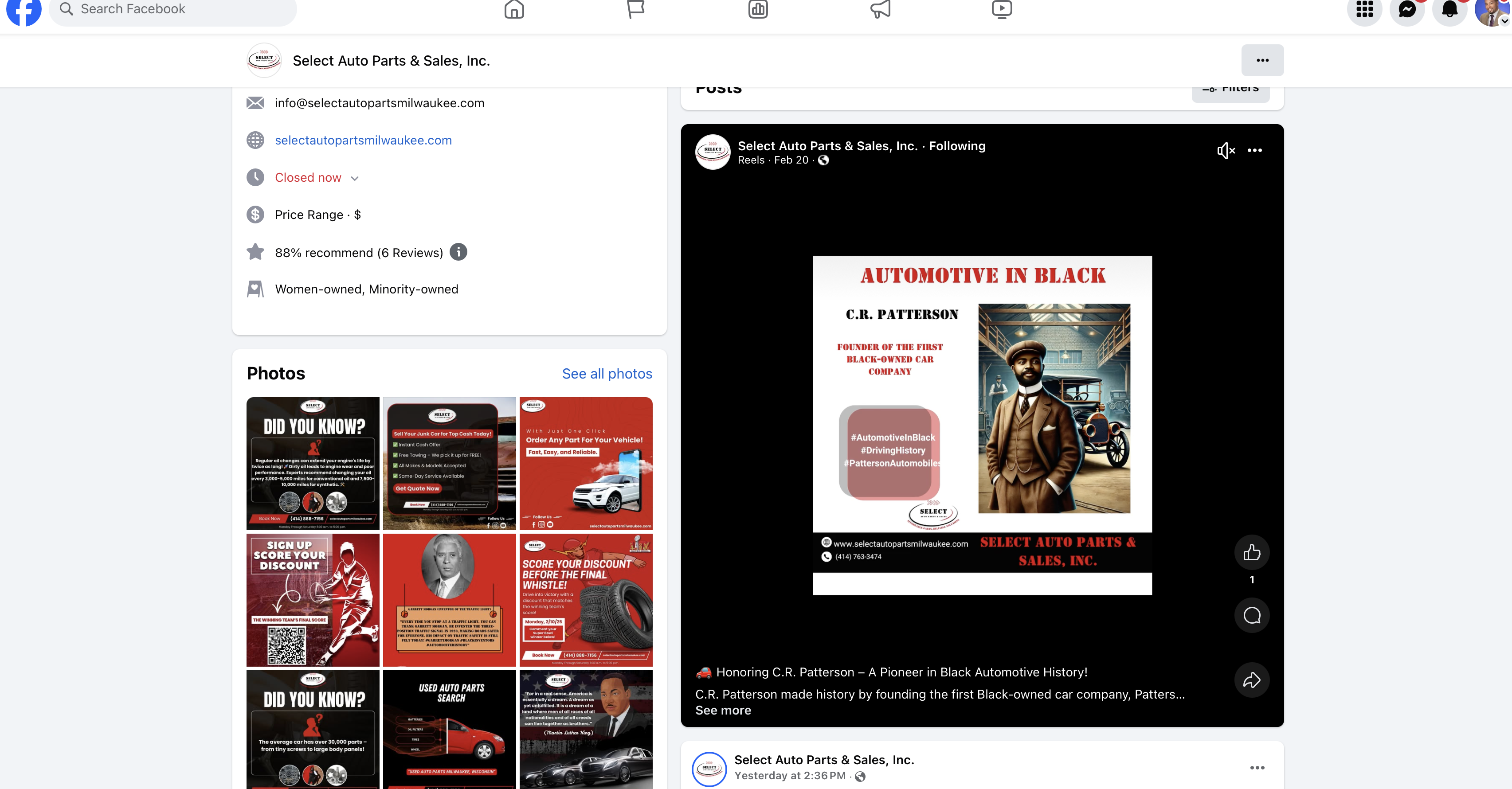Click the clock hours icon
This screenshot has height=789, width=1512.
(x=255, y=177)
